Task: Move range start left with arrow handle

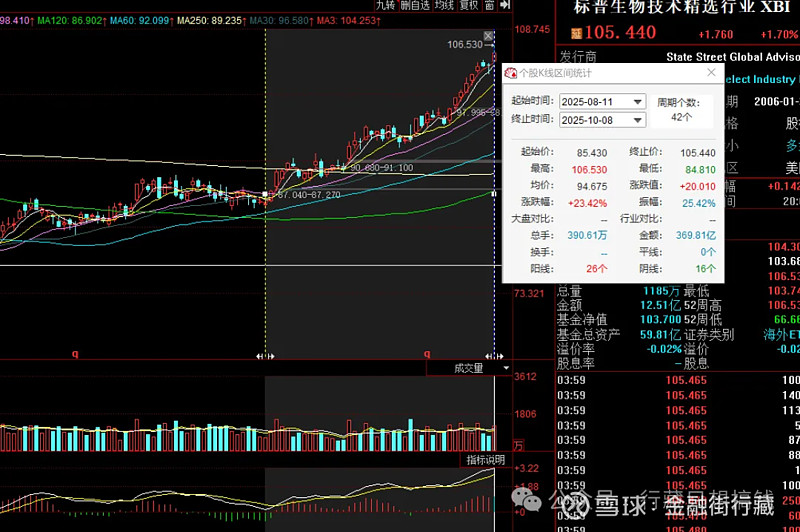Action: coord(260,356)
